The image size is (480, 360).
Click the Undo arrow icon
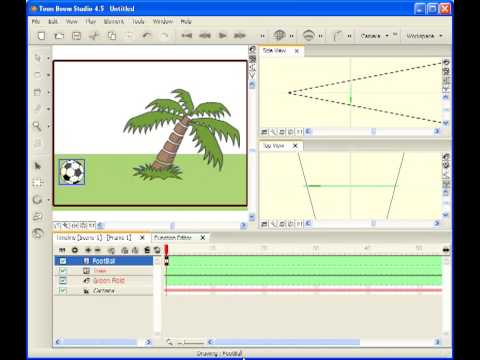[147, 36]
